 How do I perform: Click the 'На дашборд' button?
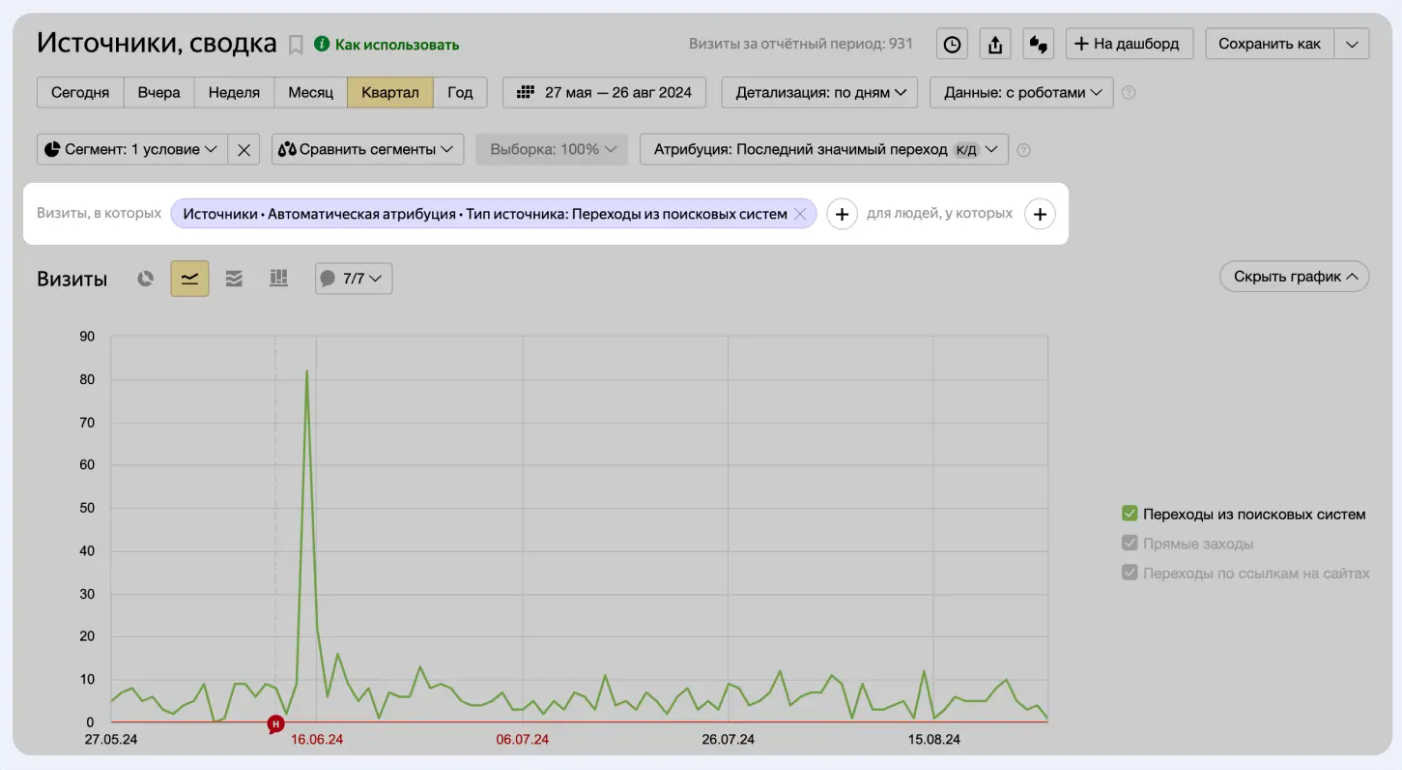click(1129, 44)
